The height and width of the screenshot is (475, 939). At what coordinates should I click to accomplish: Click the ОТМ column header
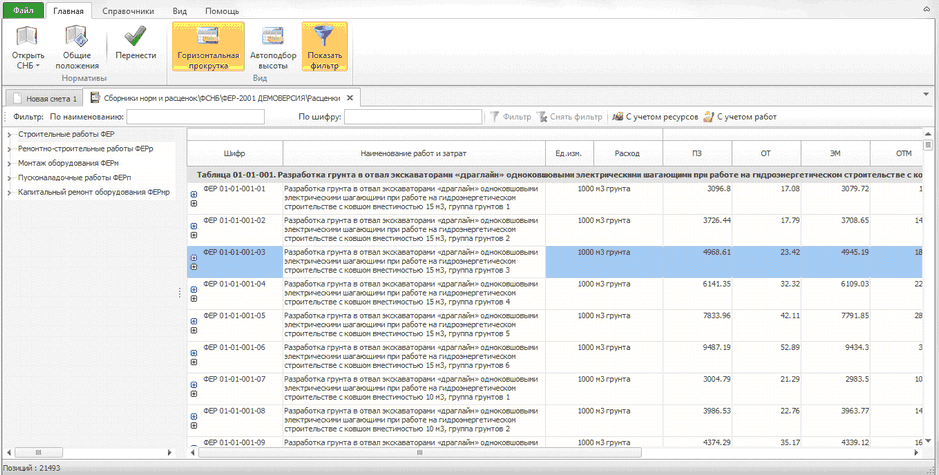(896, 153)
